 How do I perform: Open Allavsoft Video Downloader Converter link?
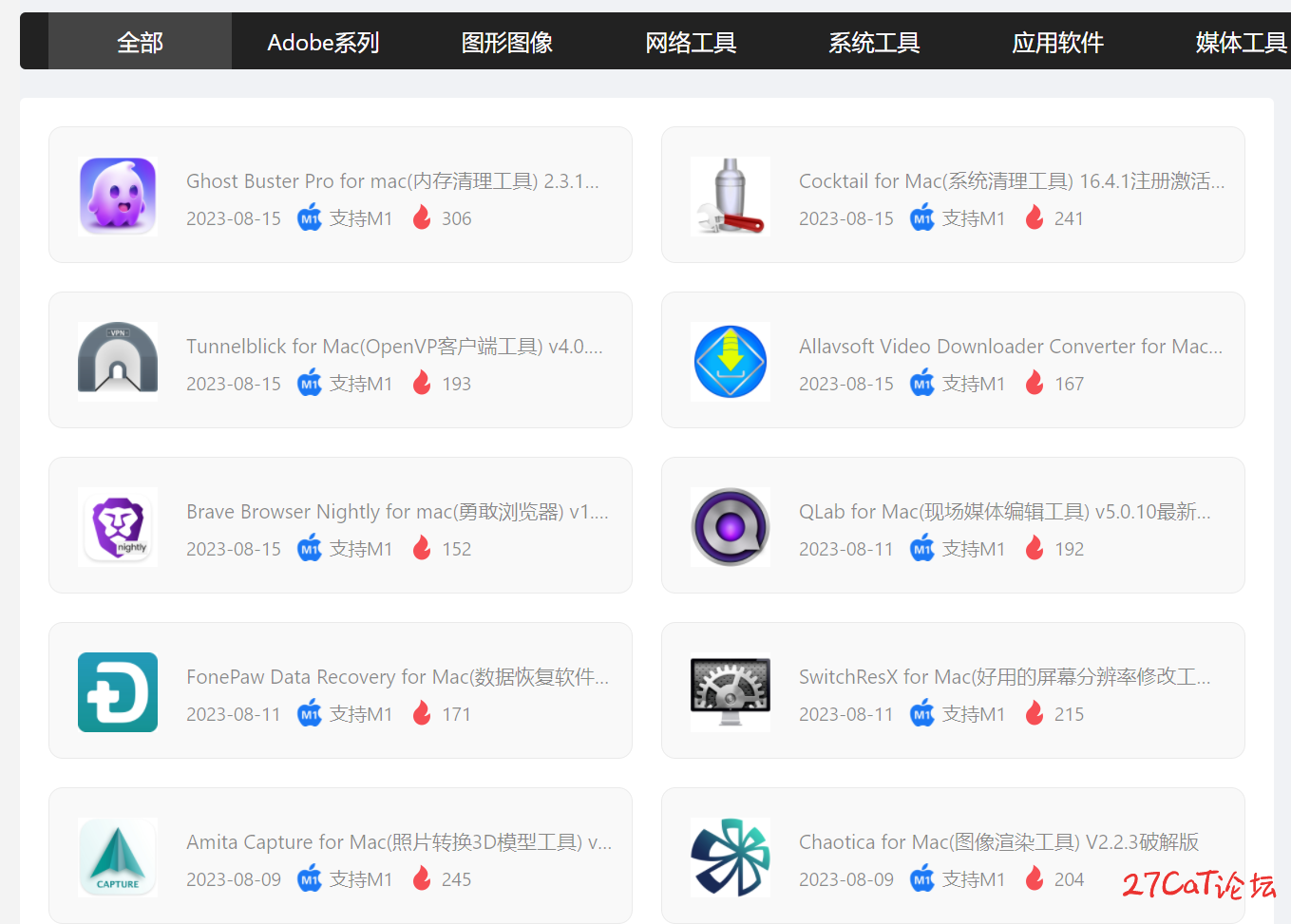[1011, 346]
